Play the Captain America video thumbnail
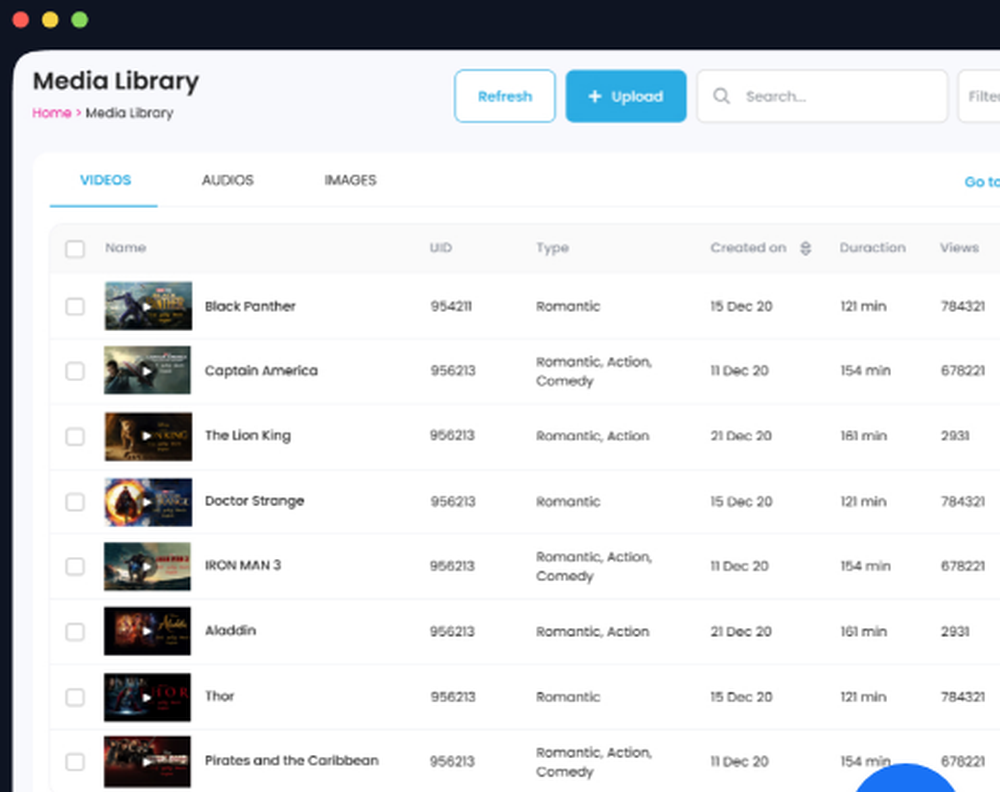 [x=147, y=370]
